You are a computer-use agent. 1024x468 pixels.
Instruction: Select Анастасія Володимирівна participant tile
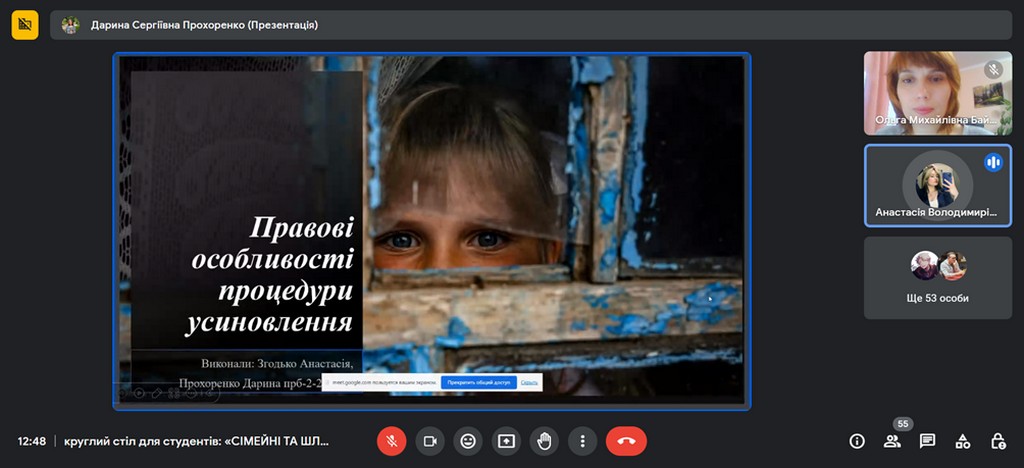click(937, 186)
